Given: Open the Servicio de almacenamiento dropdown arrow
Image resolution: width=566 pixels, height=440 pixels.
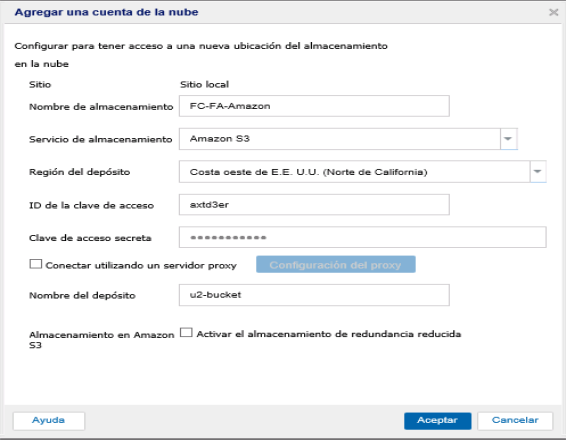Looking at the screenshot, I should [x=508, y=139].
